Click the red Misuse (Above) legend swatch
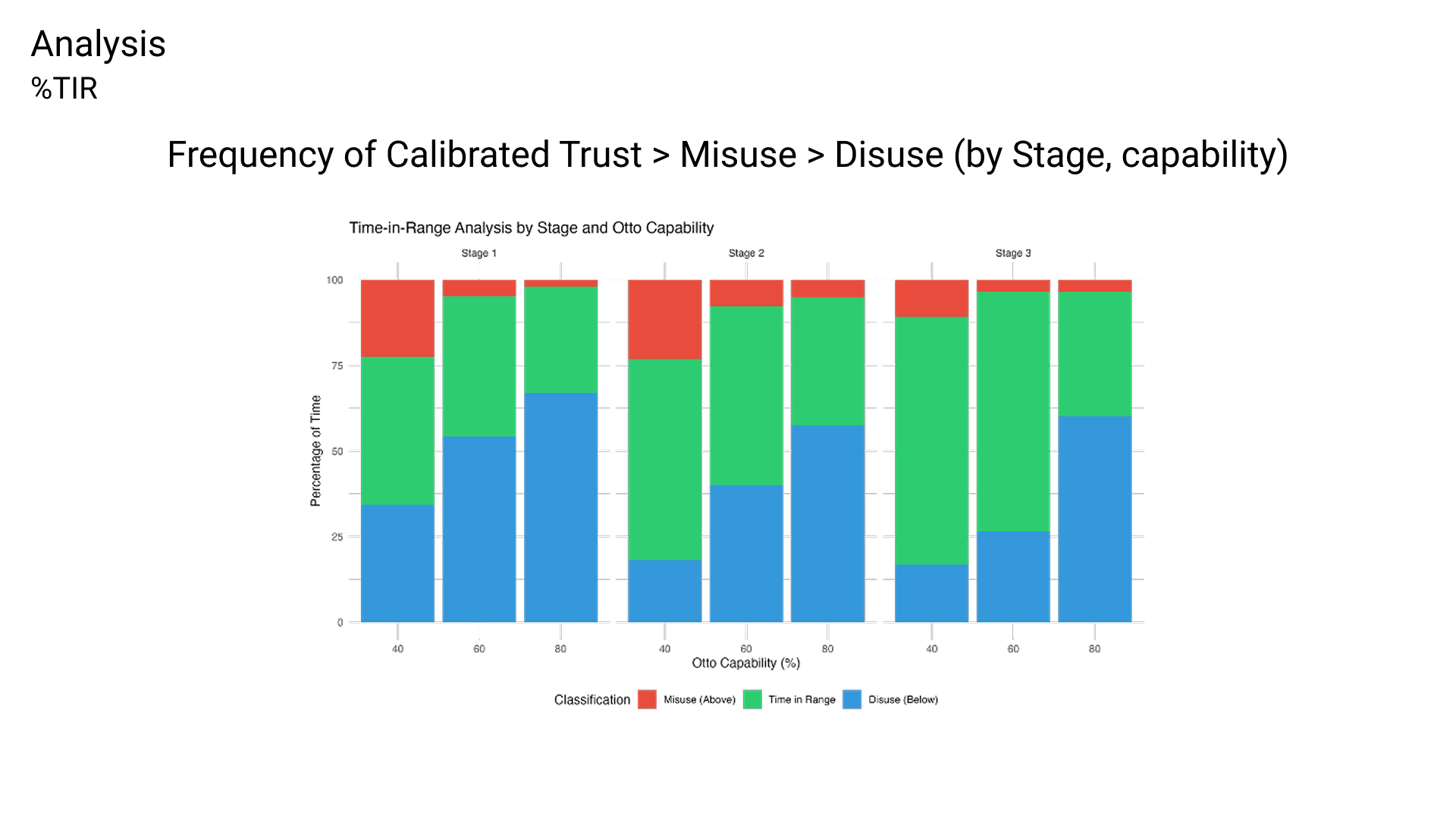The image size is (1456, 819). (647, 699)
